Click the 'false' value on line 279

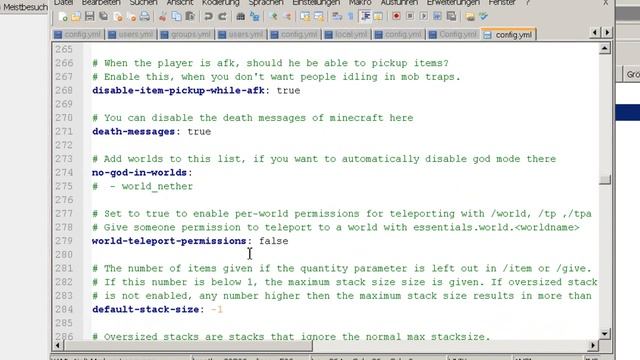coord(273,241)
